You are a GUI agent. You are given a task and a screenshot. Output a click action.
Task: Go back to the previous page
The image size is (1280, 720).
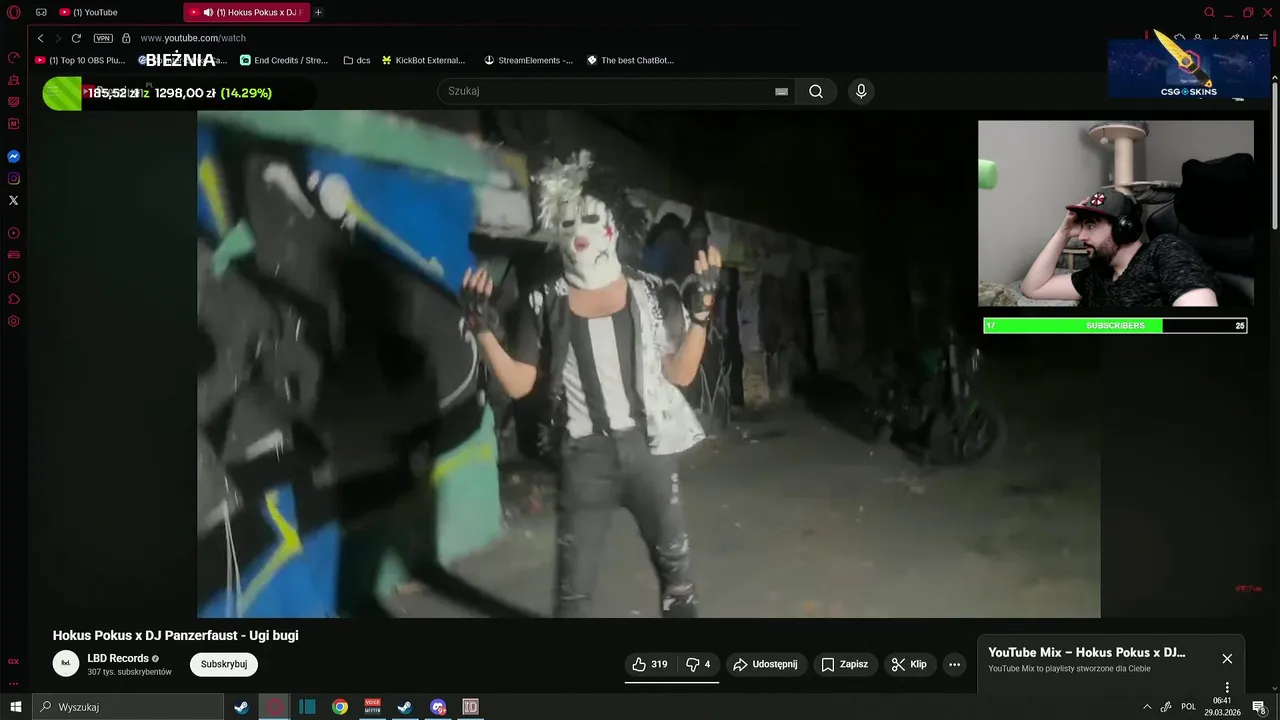tap(40, 38)
